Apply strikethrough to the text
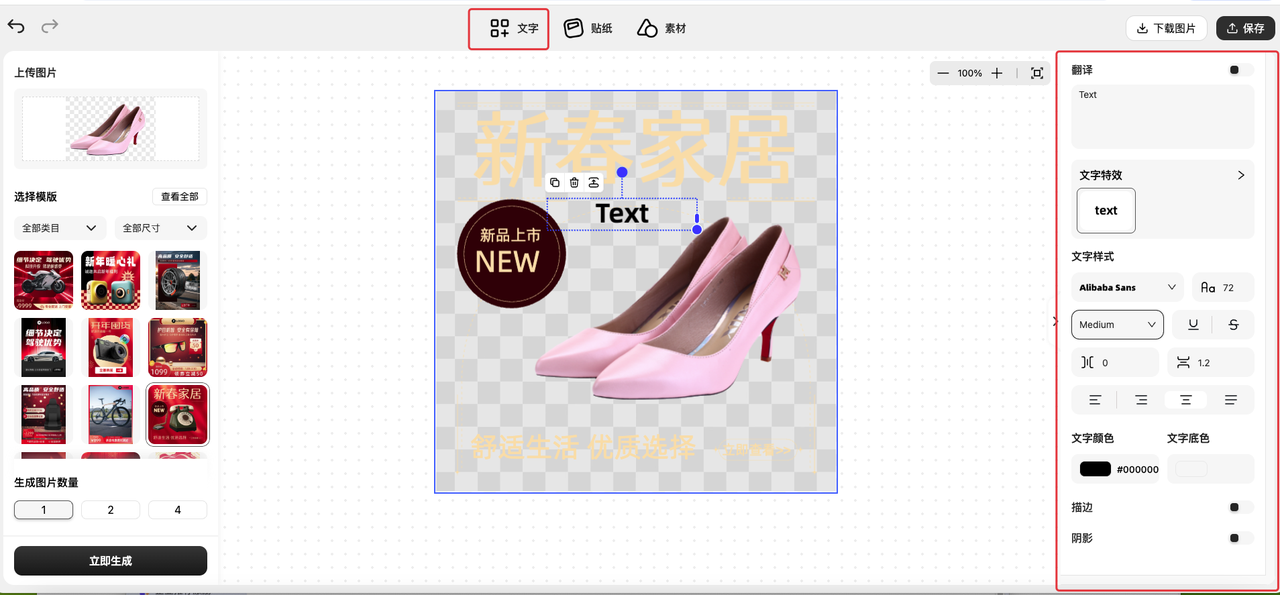This screenshot has height=595, width=1280. point(1233,324)
